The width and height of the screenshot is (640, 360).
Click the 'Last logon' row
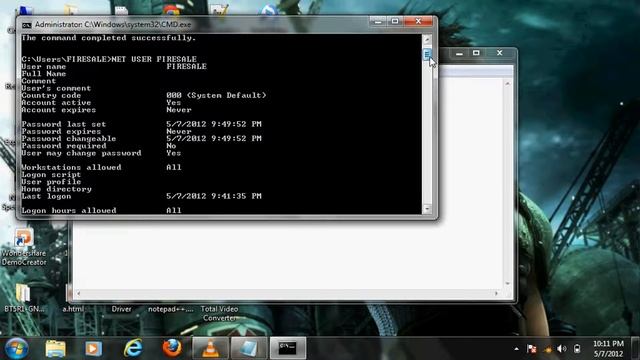(141, 196)
